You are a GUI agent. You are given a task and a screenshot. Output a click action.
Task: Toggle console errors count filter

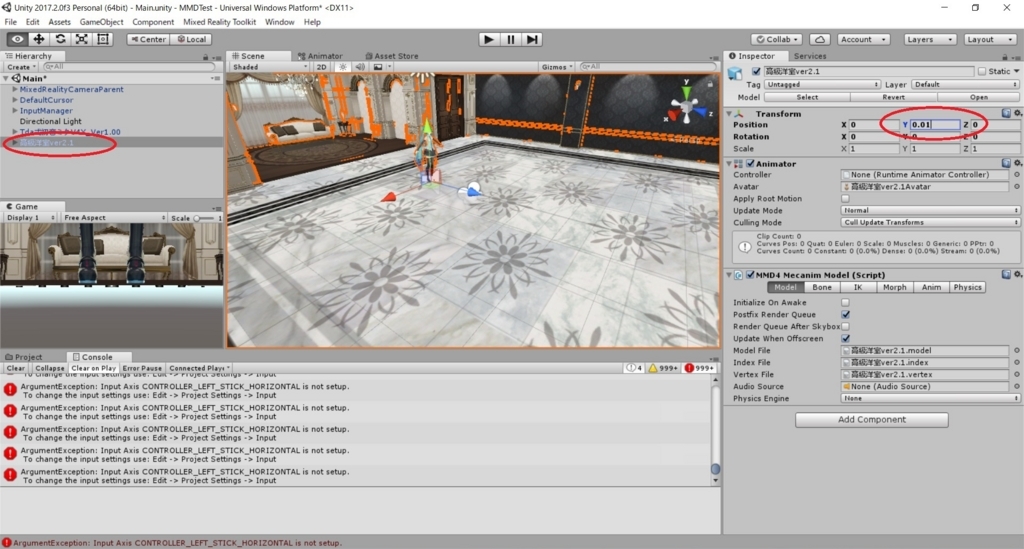pos(699,368)
